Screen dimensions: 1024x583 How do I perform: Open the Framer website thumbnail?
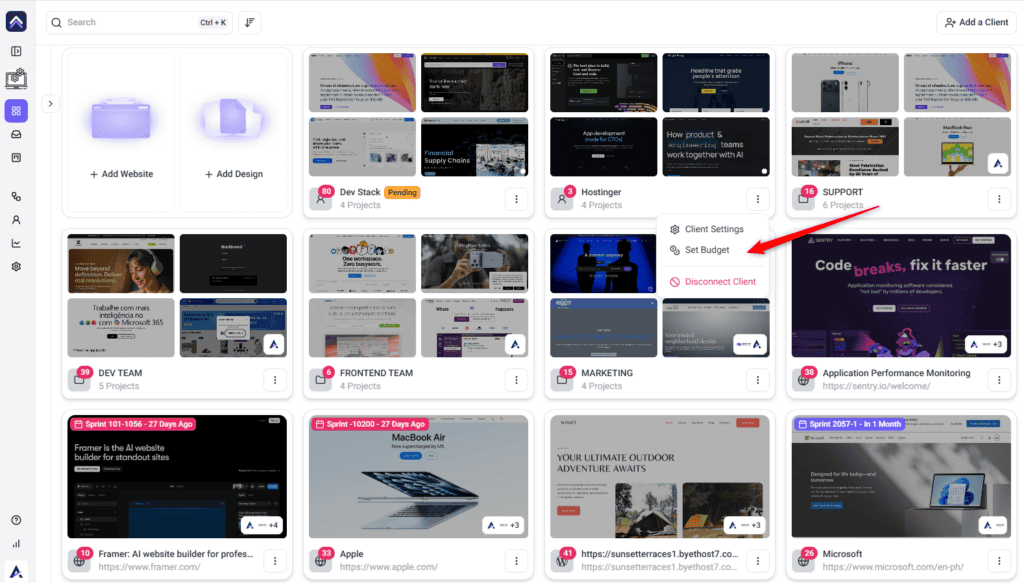pos(177,477)
